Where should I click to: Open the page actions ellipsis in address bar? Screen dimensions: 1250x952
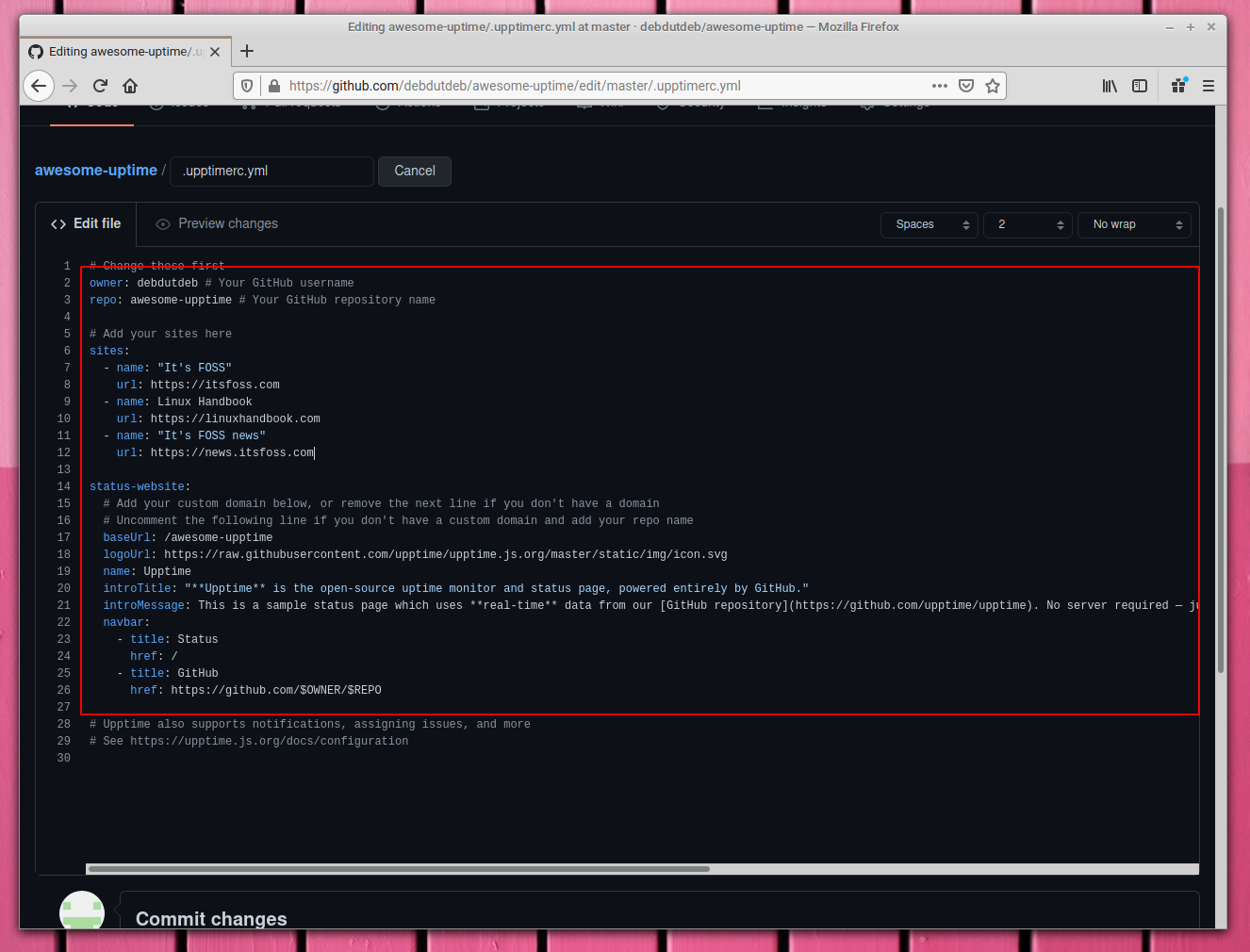point(939,86)
